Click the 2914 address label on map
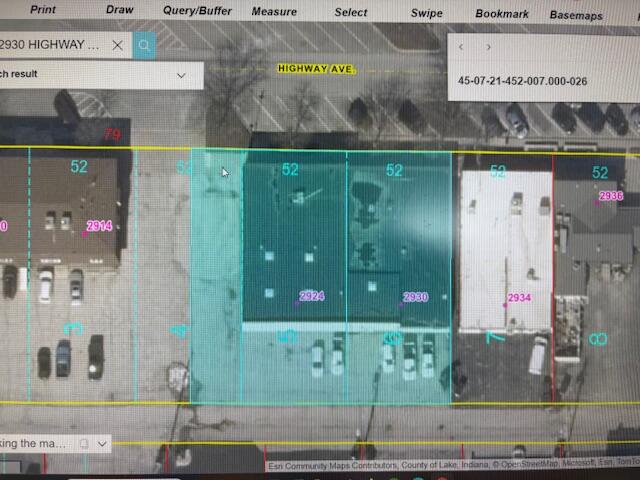 click(x=100, y=226)
